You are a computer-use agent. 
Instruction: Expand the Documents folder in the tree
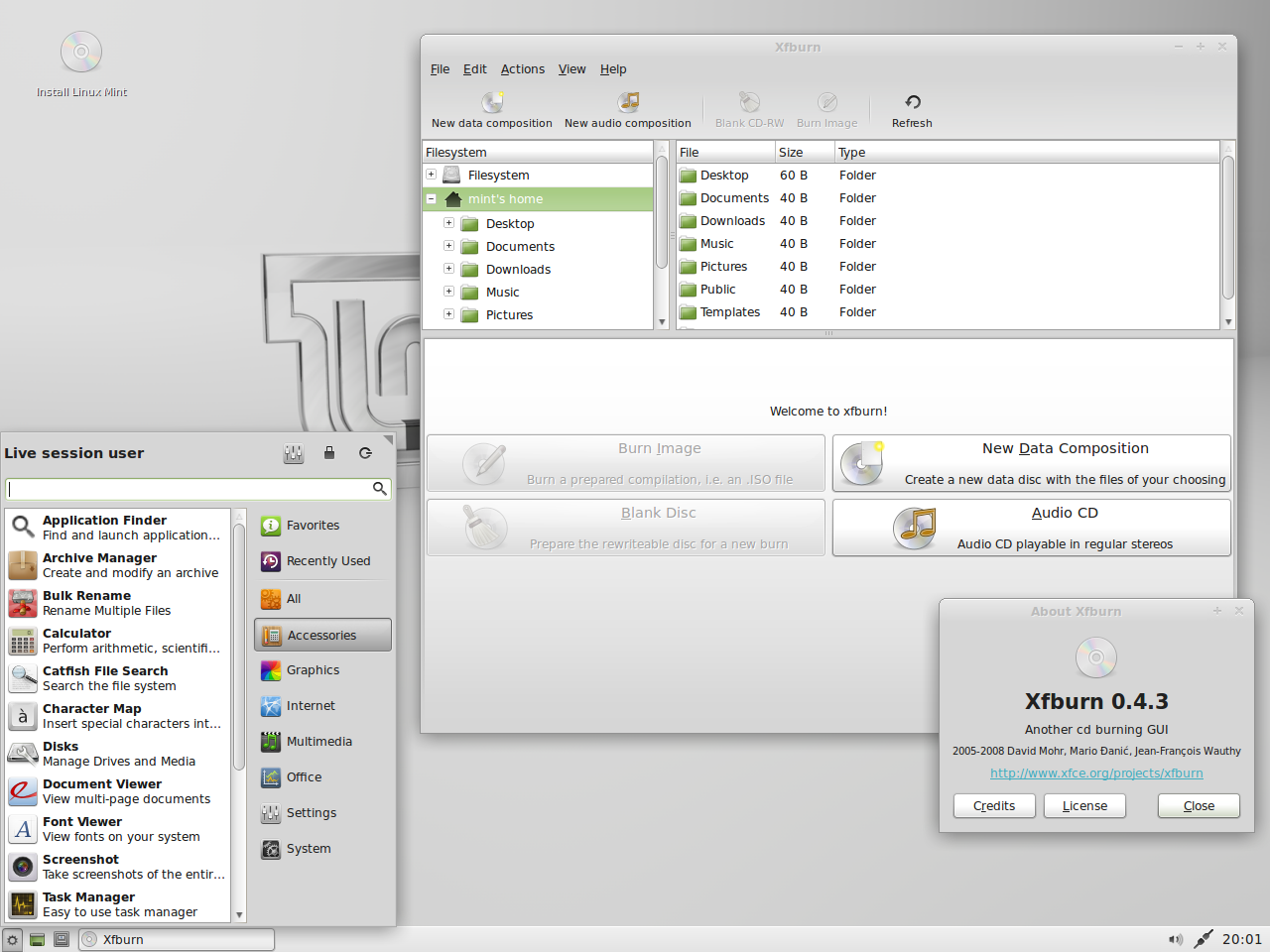(448, 246)
